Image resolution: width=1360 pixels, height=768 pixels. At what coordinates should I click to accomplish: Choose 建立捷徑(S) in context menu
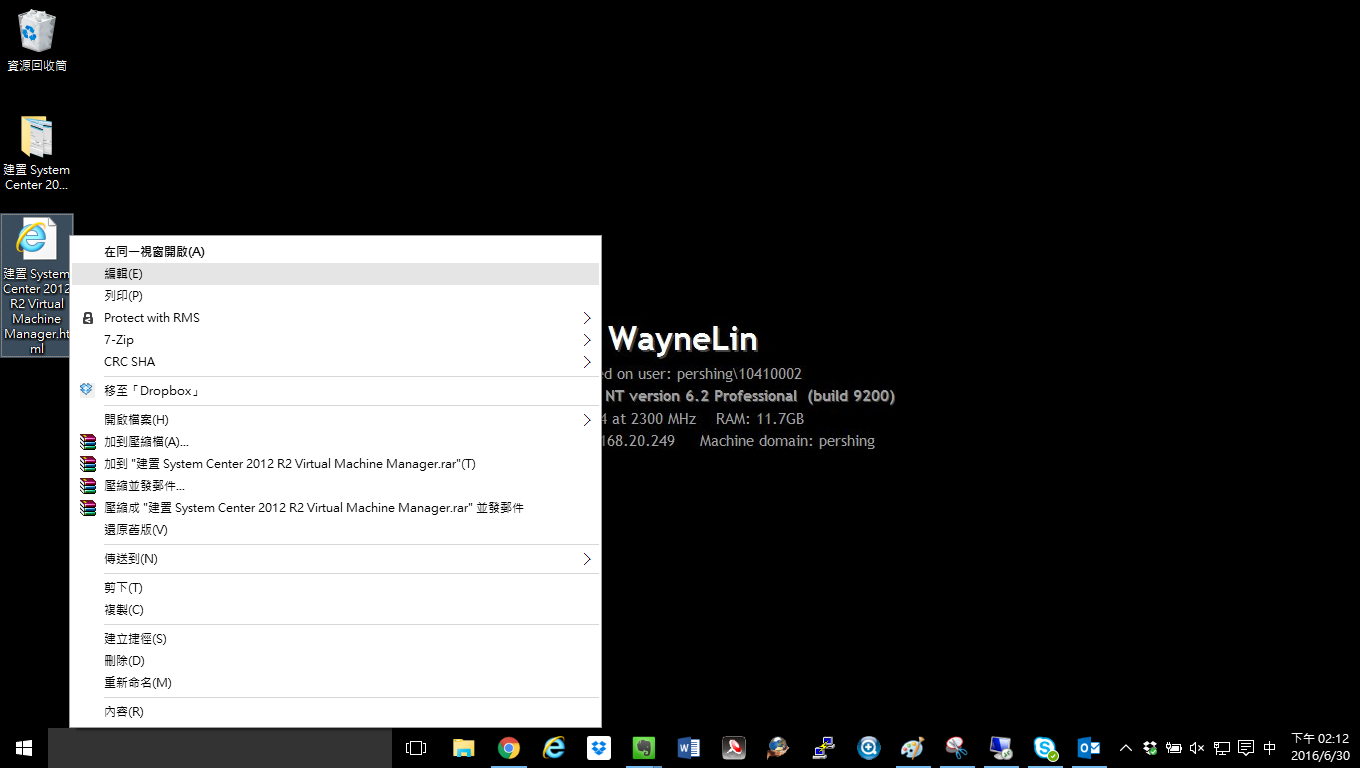pyautogui.click(x=335, y=639)
